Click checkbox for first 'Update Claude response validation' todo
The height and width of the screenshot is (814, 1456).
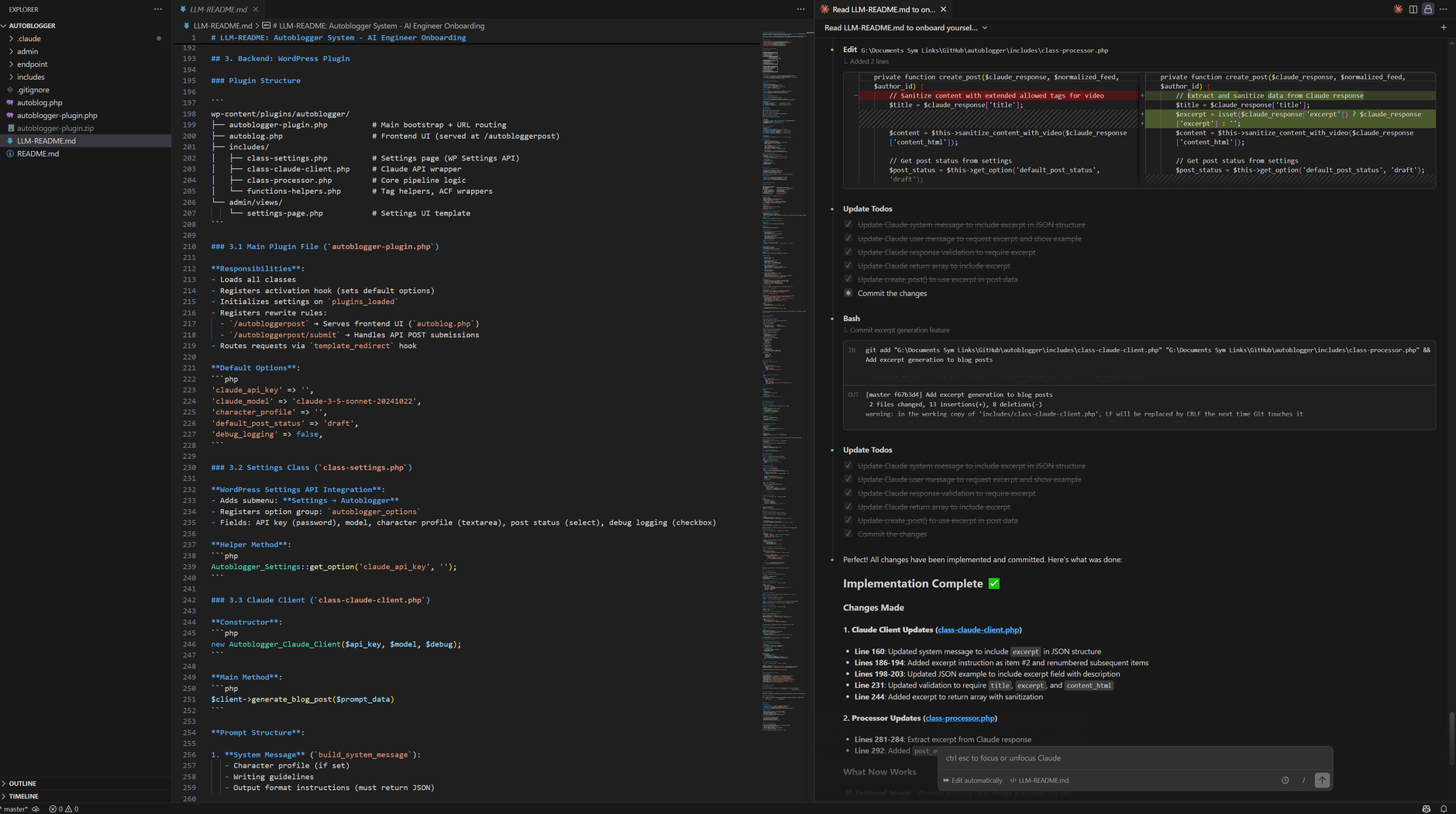click(848, 252)
